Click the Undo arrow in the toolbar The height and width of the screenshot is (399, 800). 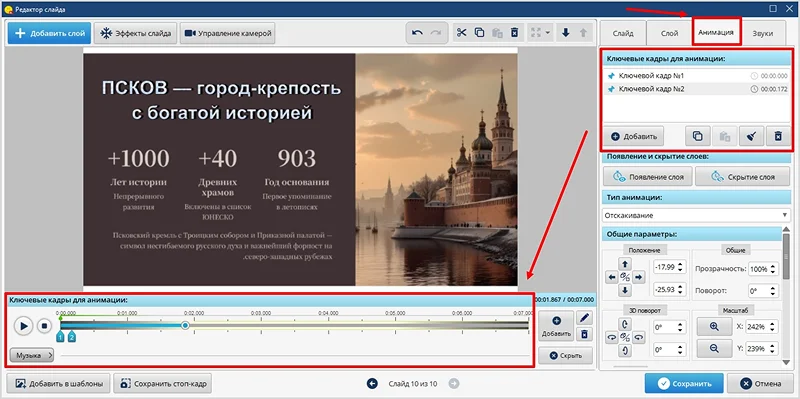417,33
